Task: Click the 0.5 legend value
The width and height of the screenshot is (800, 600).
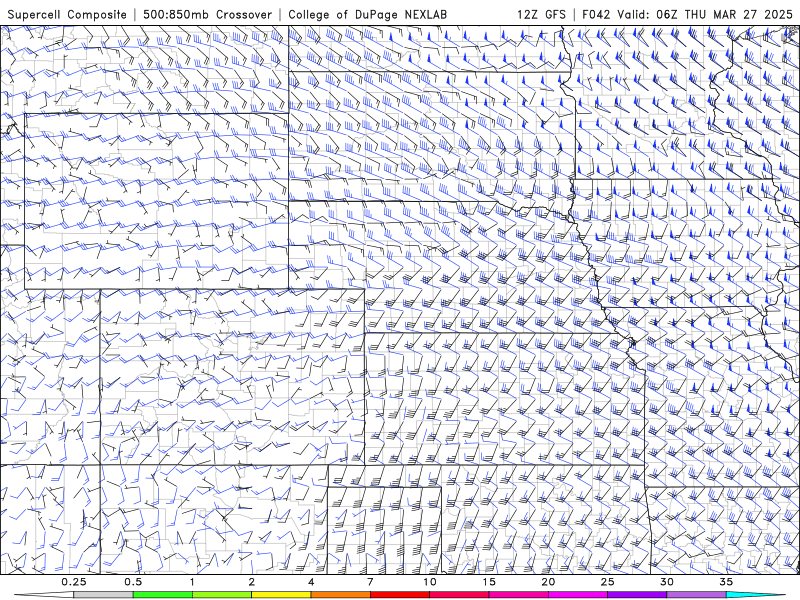Action: coord(133,582)
